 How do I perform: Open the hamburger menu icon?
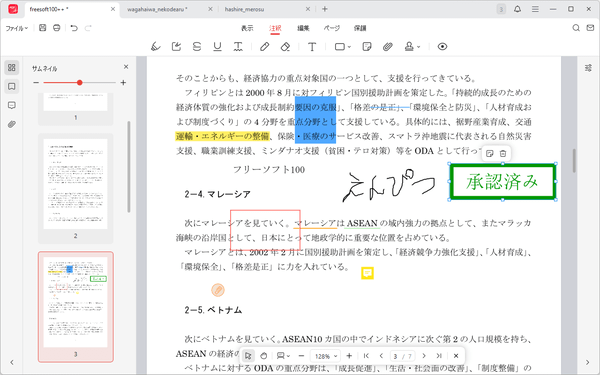click(x=535, y=9)
